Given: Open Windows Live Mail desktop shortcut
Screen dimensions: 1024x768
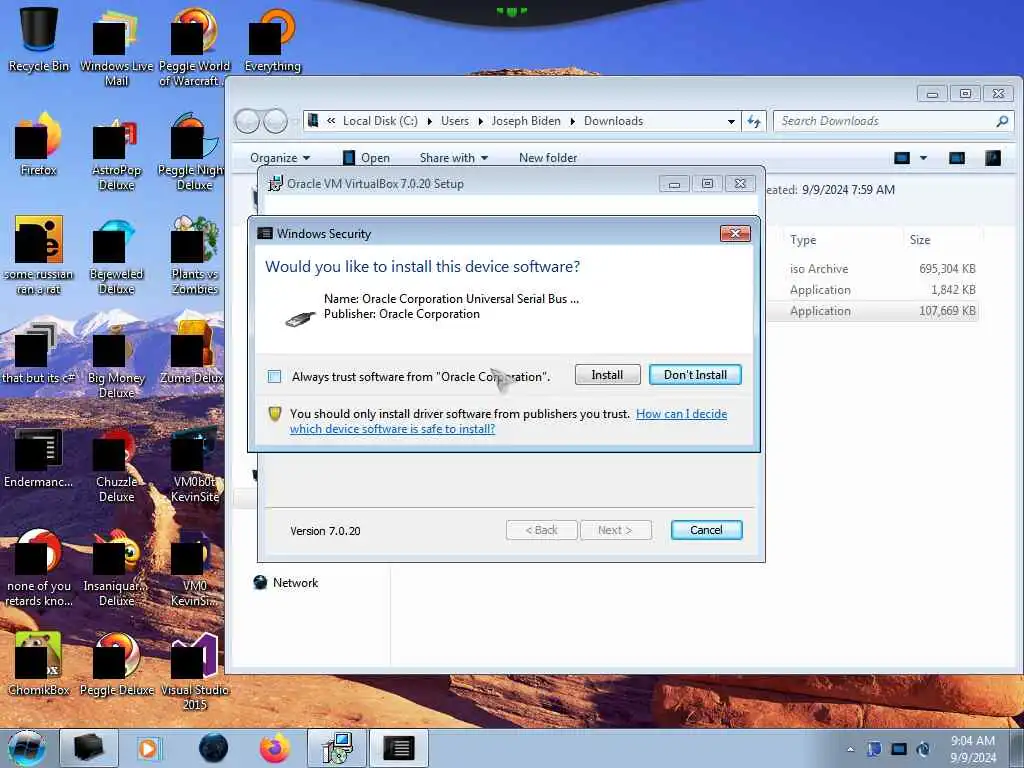Looking at the screenshot, I should pos(116,47).
